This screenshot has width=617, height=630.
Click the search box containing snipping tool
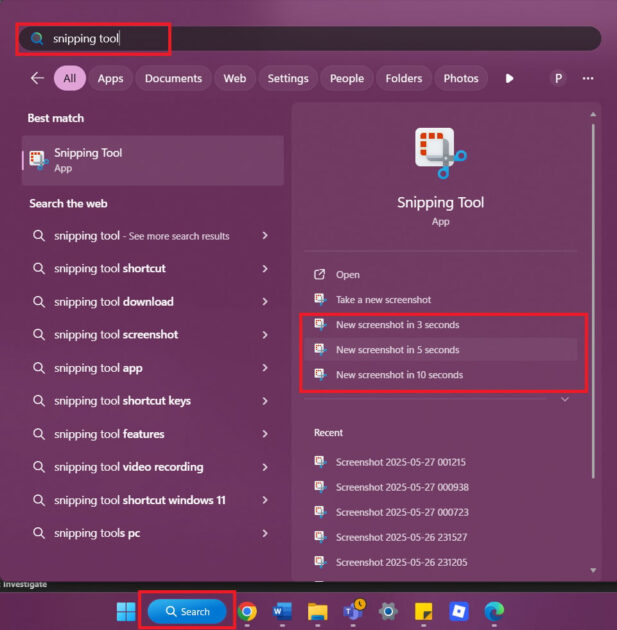pos(310,39)
